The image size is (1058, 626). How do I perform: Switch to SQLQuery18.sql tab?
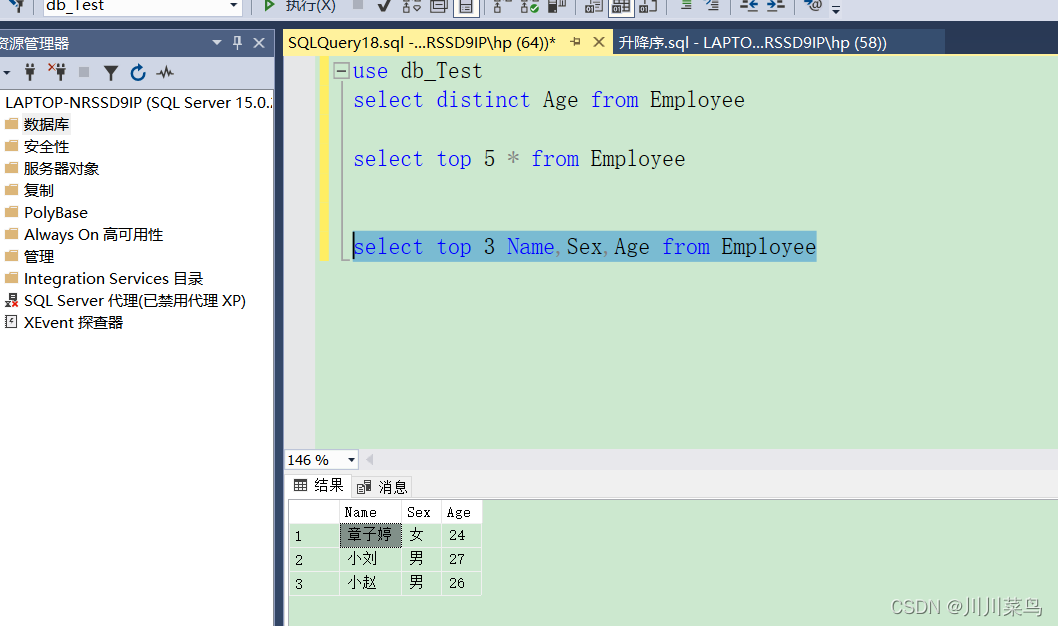[x=422, y=42]
